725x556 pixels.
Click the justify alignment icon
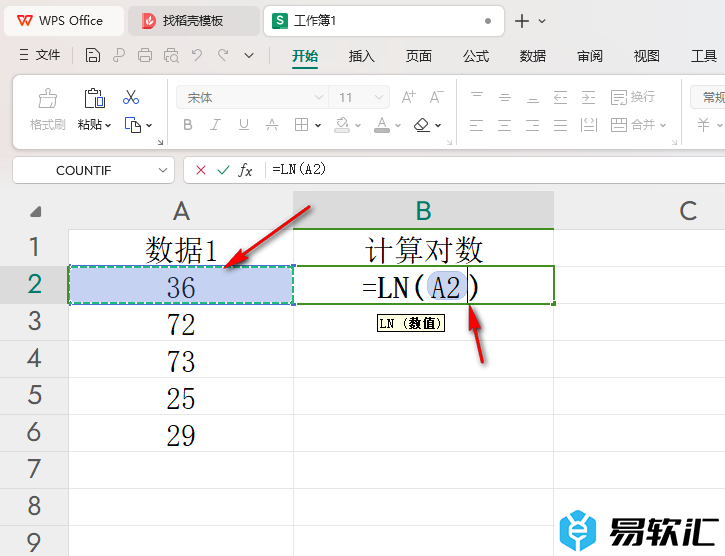click(x=560, y=125)
